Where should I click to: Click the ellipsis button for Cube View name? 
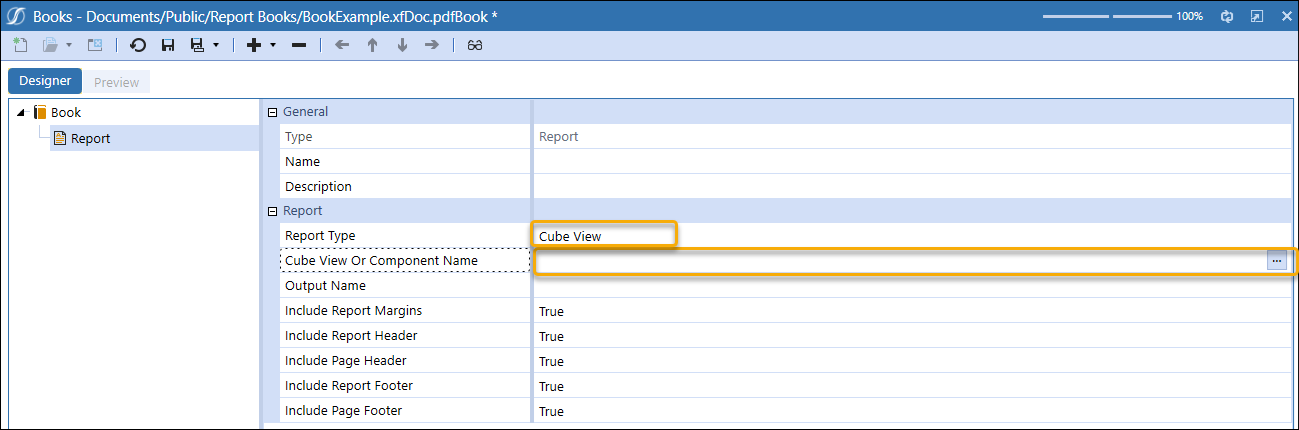click(1276, 260)
